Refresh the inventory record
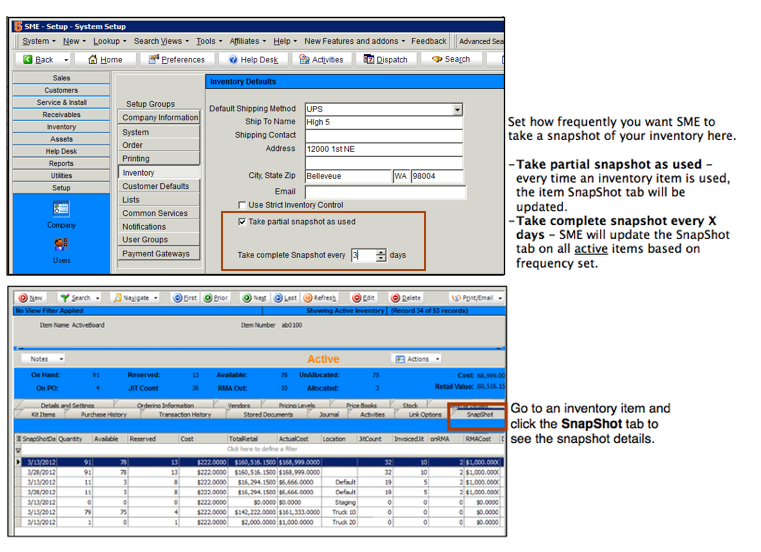The height and width of the screenshot is (552, 761). (319, 298)
